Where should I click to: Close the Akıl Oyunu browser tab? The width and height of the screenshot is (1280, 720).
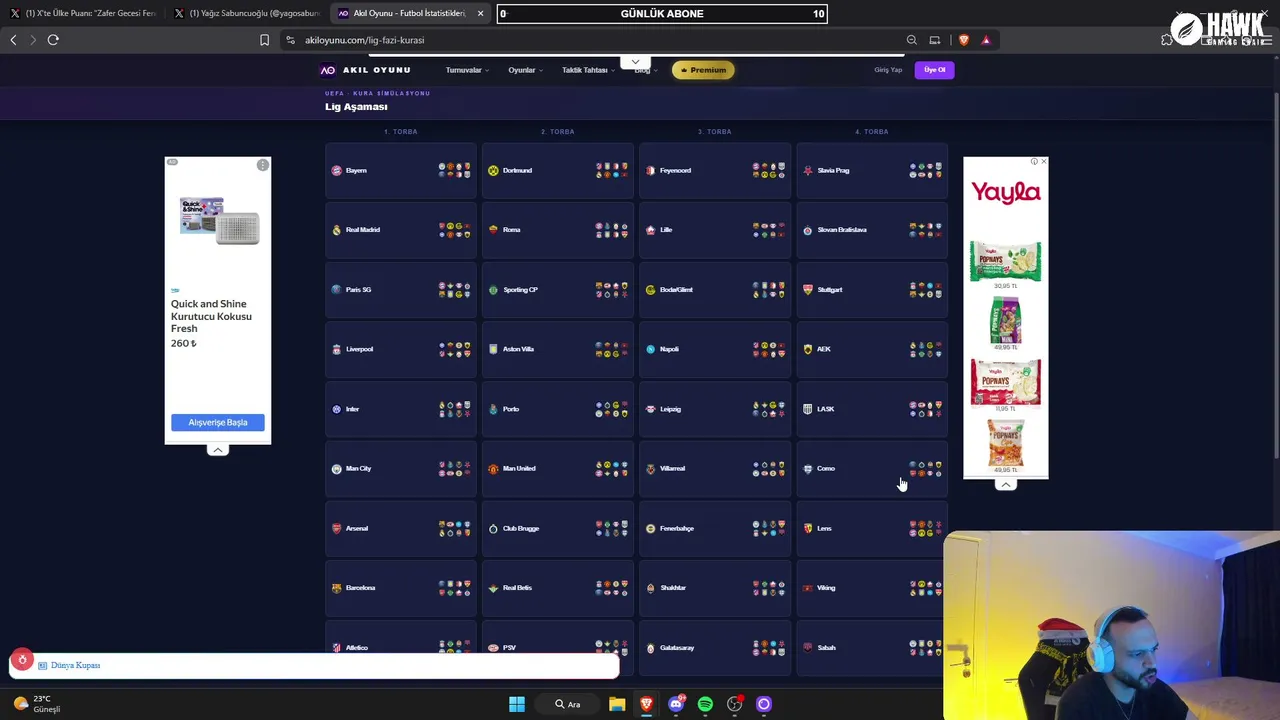[x=480, y=13]
